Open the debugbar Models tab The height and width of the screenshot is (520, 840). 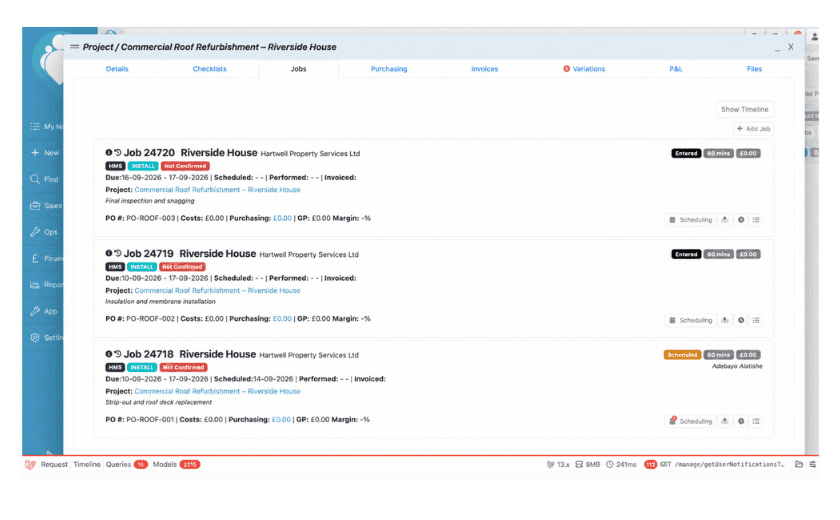(176, 464)
